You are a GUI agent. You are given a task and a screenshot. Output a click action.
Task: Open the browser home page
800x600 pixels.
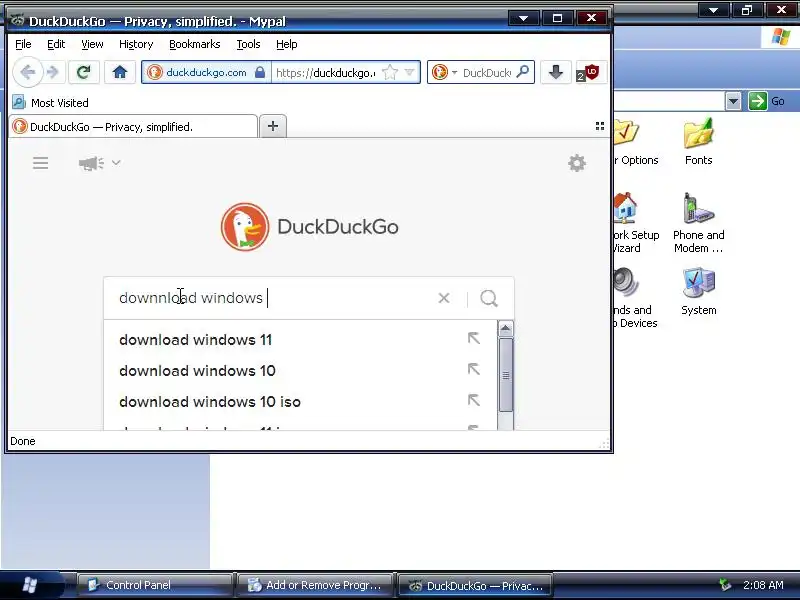(x=120, y=72)
